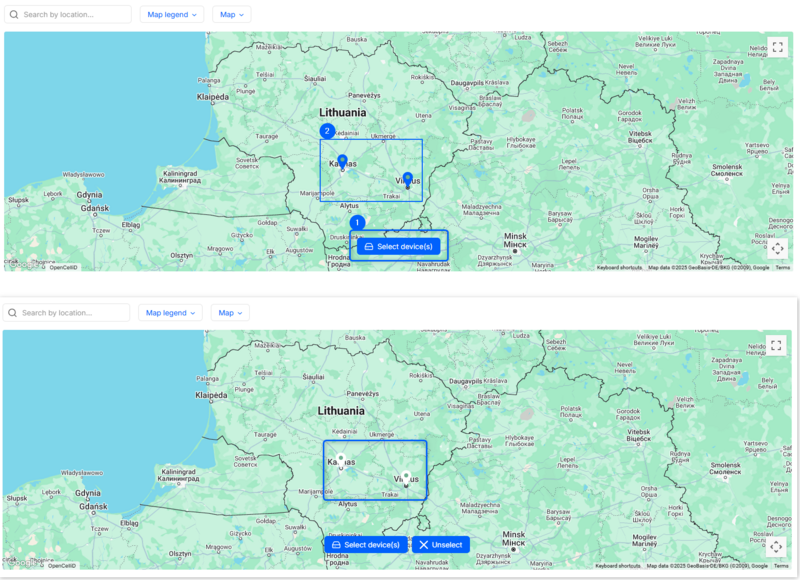The width and height of the screenshot is (800, 580).
Task: Expand Map legend dropdown on the lower map
Action: tap(170, 312)
